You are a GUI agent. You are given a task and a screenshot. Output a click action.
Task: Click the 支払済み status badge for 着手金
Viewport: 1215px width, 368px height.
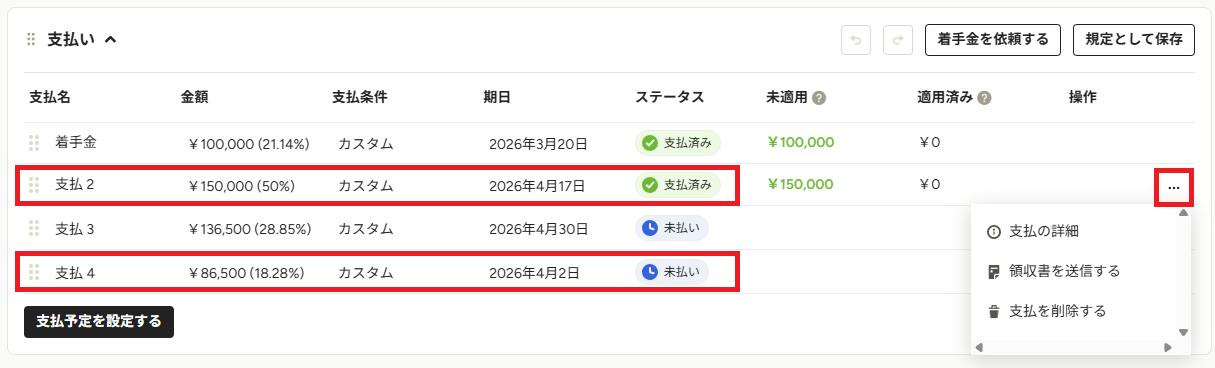[x=678, y=143]
